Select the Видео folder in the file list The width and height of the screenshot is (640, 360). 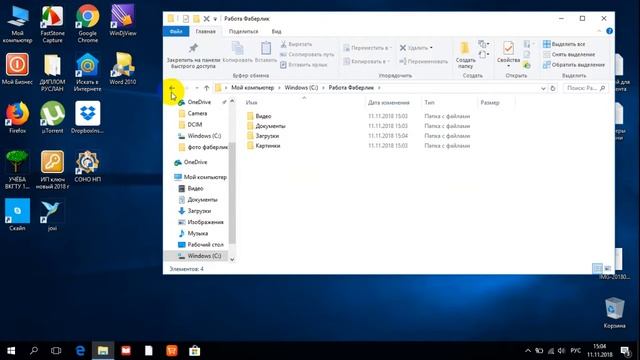[x=263, y=116]
